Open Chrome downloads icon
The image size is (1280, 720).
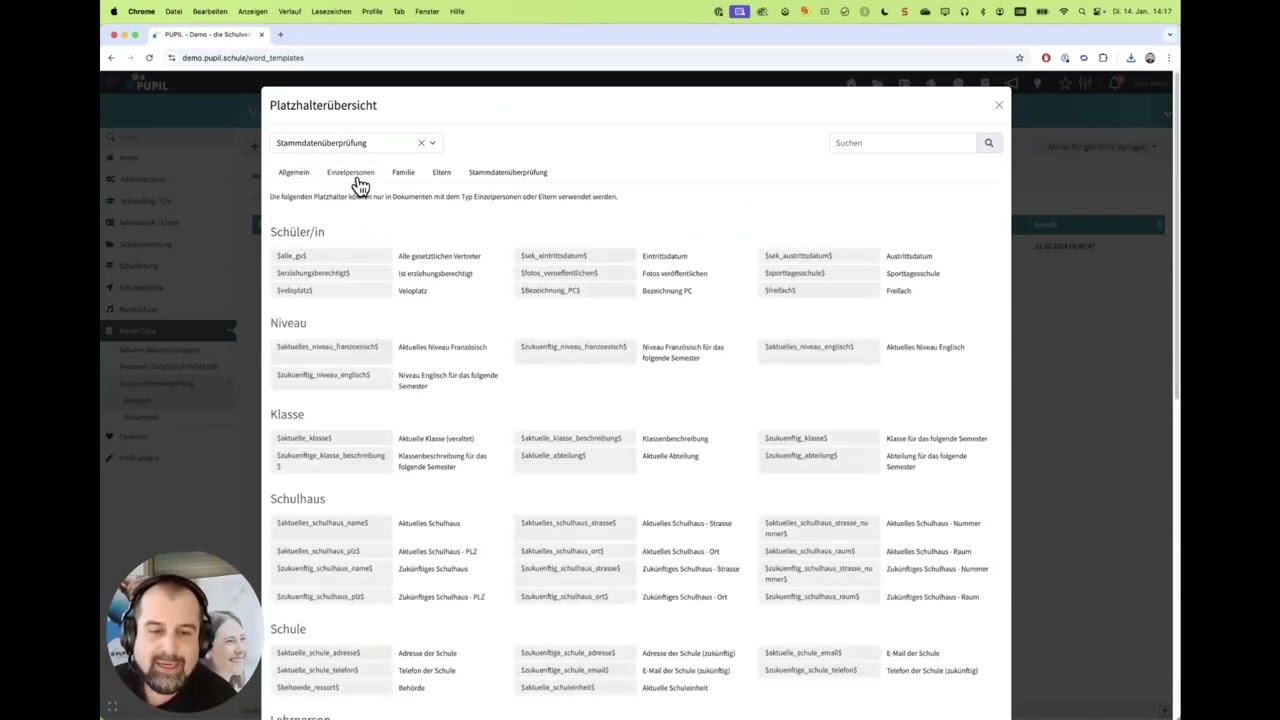[1131, 58]
